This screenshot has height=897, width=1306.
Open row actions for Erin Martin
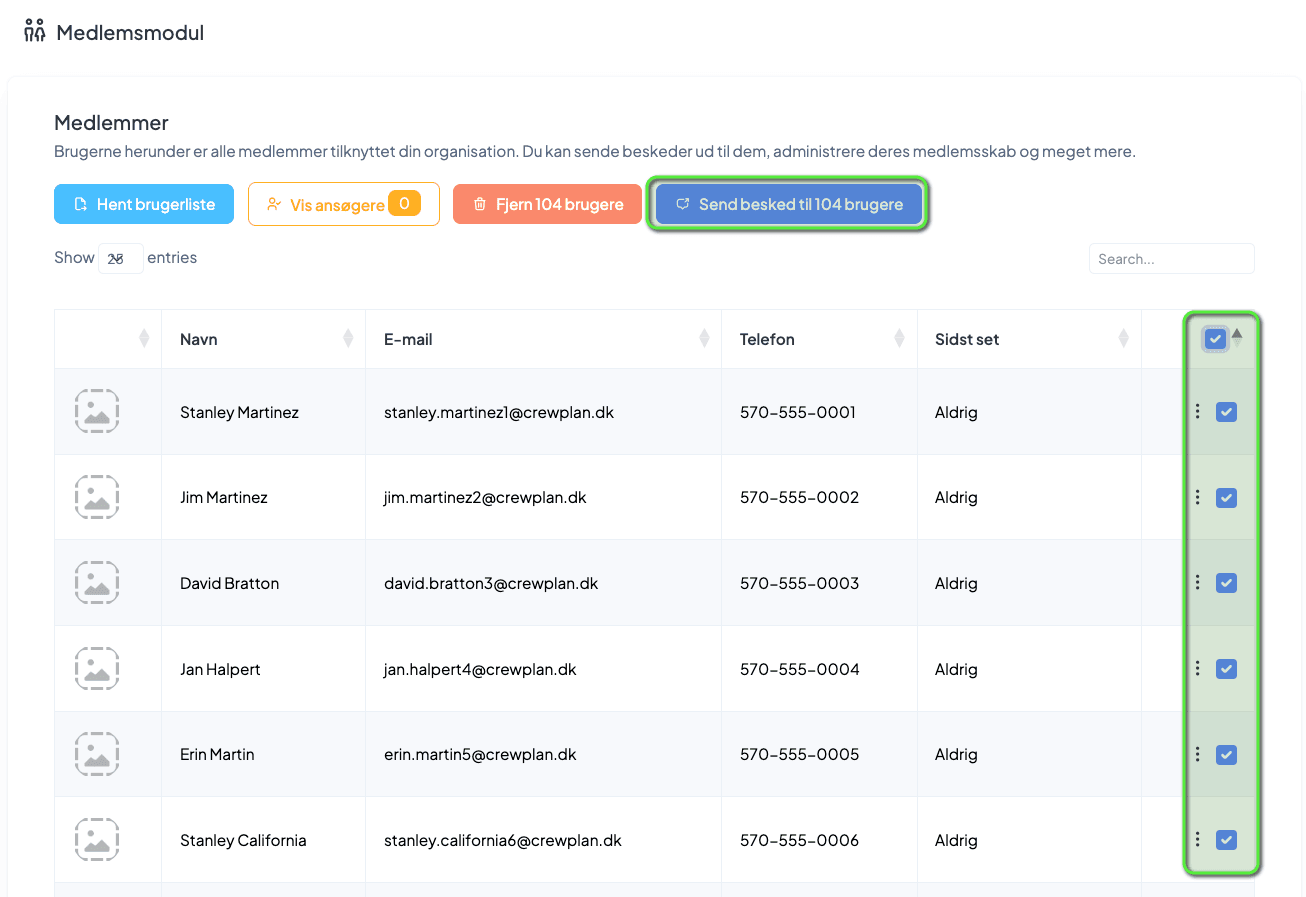point(1197,754)
